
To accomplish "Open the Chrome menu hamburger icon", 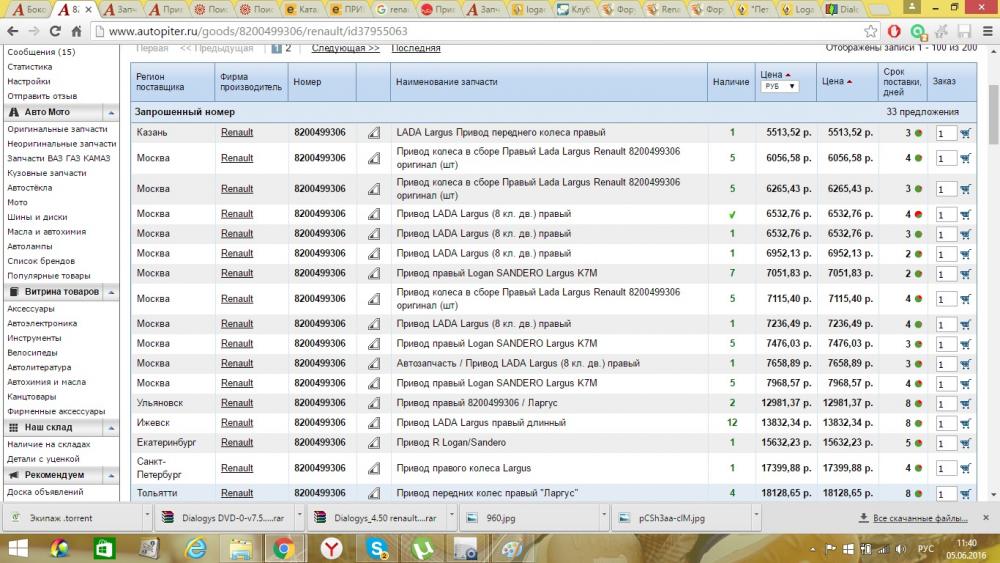I will [987, 31].
